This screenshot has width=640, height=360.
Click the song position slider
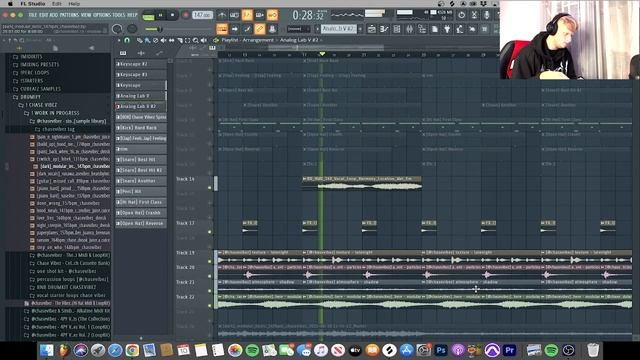coord(178,29)
